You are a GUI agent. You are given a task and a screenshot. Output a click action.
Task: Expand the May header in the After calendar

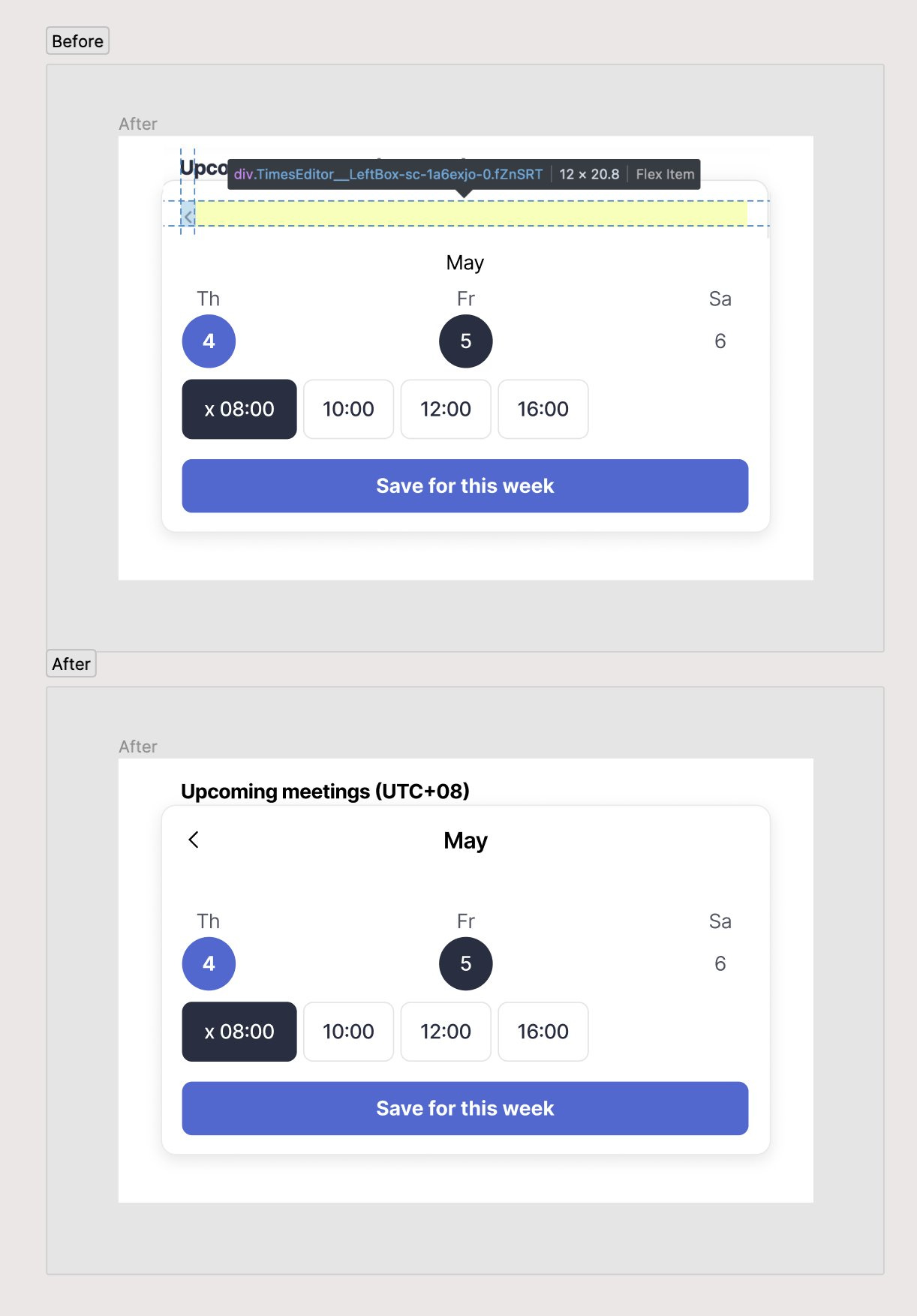(465, 840)
